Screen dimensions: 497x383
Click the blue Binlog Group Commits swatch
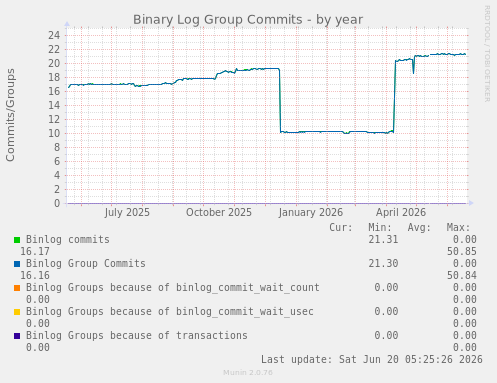coord(17,264)
